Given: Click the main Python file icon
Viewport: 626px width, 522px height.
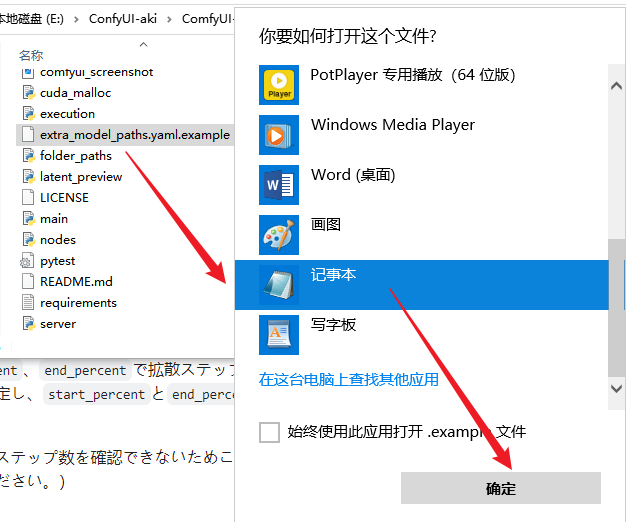Looking at the screenshot, I should tap(28, 219).
